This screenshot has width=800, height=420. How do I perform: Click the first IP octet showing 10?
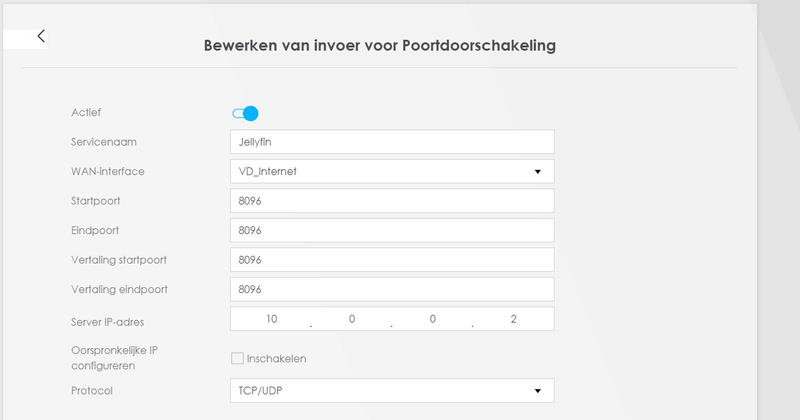[x=271, y=319]
